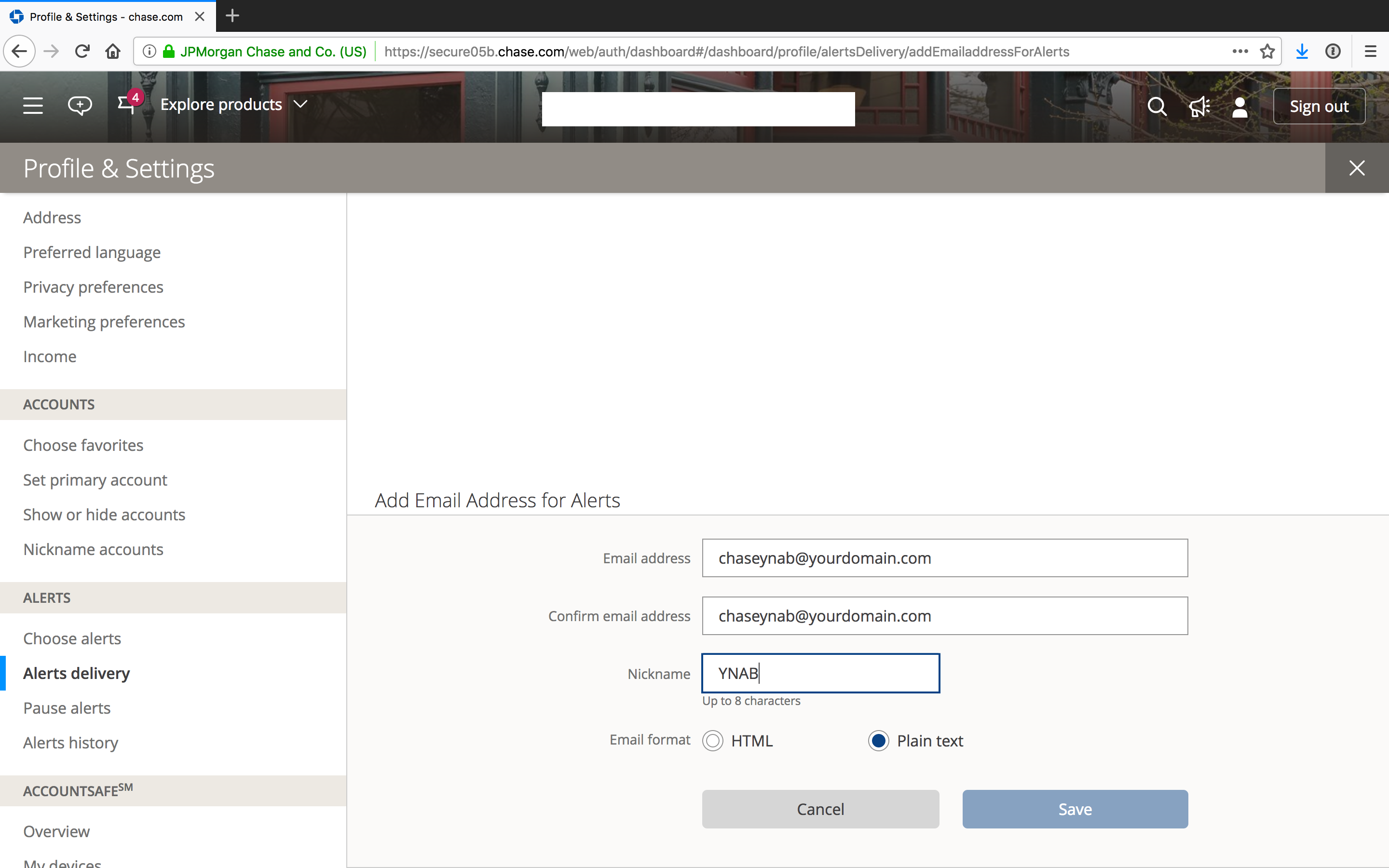This screenshot has width=1389, height=868.
Task: Open the Firefox application menu
Action: pyautogui.click(x=1371, y=52)
